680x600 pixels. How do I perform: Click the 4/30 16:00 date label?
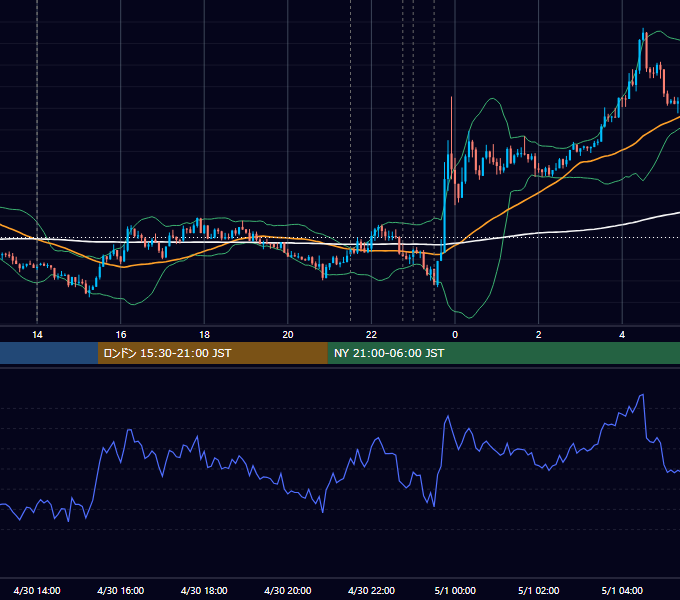[121, 590]
